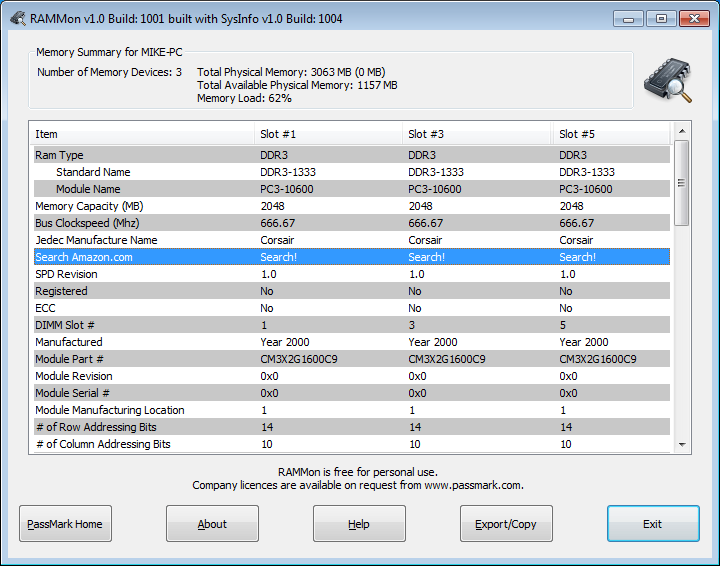Select the Slot #1 column header
The width and height of the screenshot is (720, 566).
(327, 134)
